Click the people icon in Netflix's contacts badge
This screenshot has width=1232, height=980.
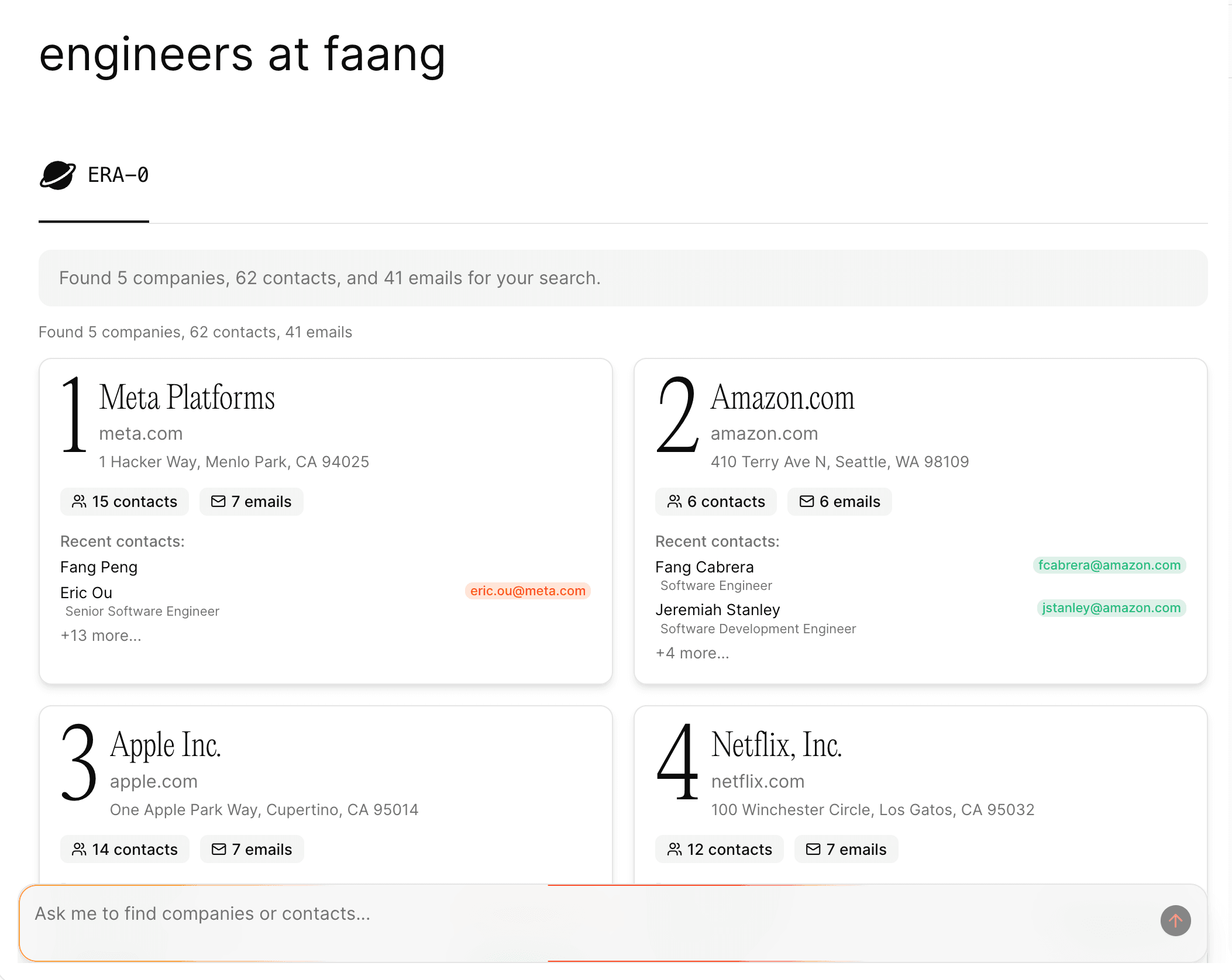674,849
